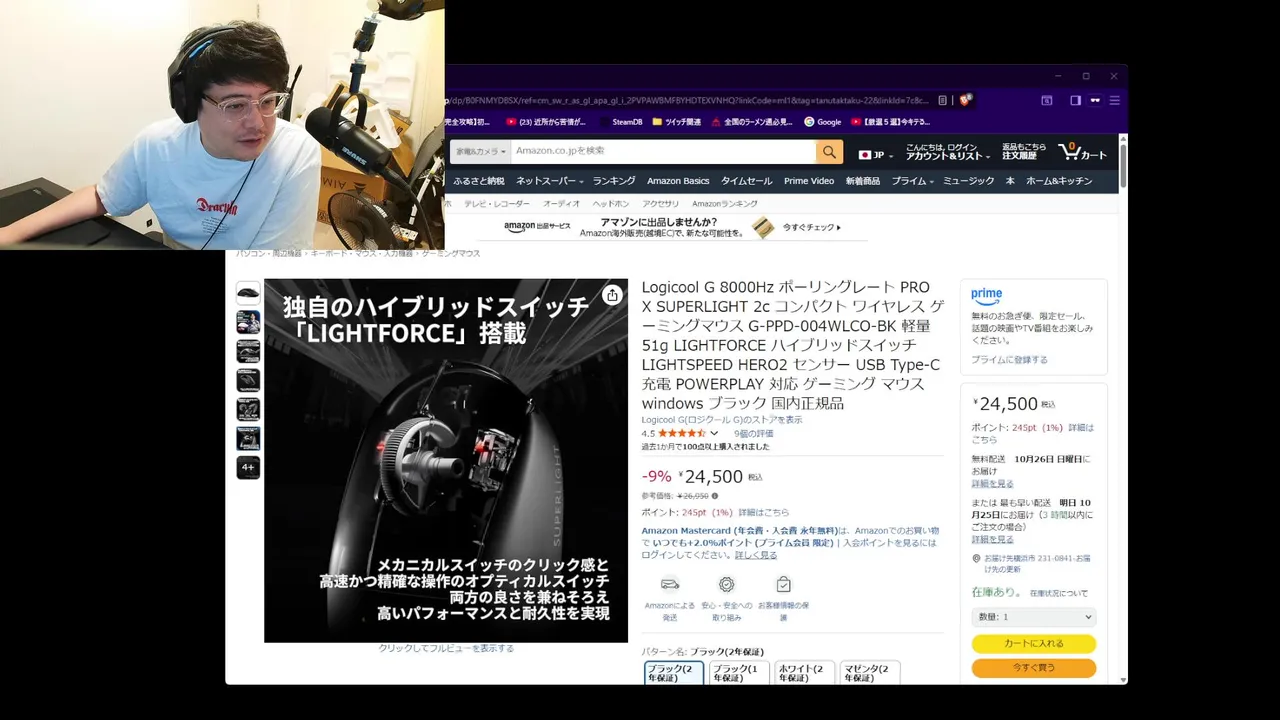This screenshot has width=1280, height=720.
Task: Expand the プライム nav dropdown
Action: pos(912,181)
